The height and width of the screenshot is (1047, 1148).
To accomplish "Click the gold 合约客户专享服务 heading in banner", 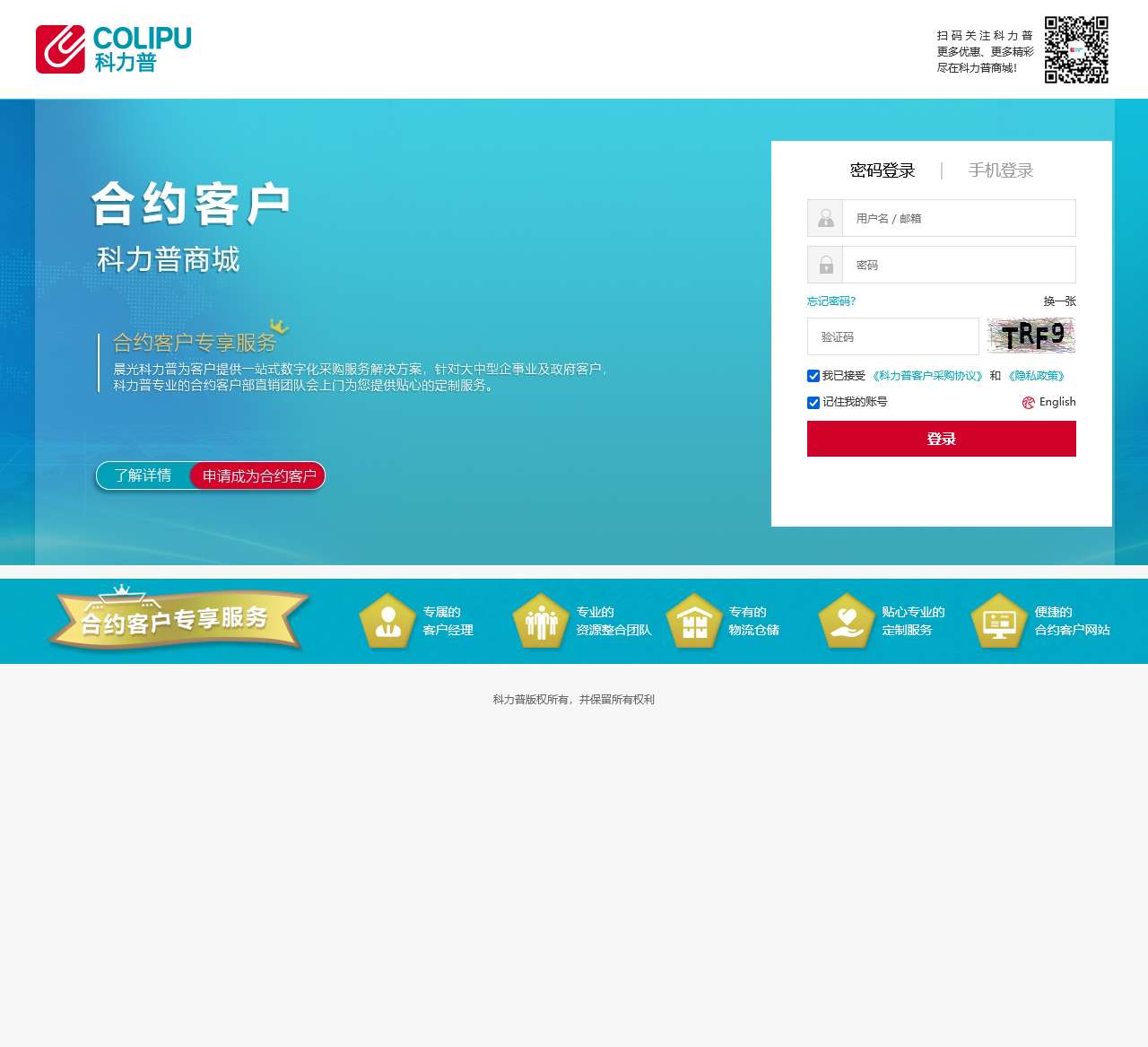I will point(195,343).
